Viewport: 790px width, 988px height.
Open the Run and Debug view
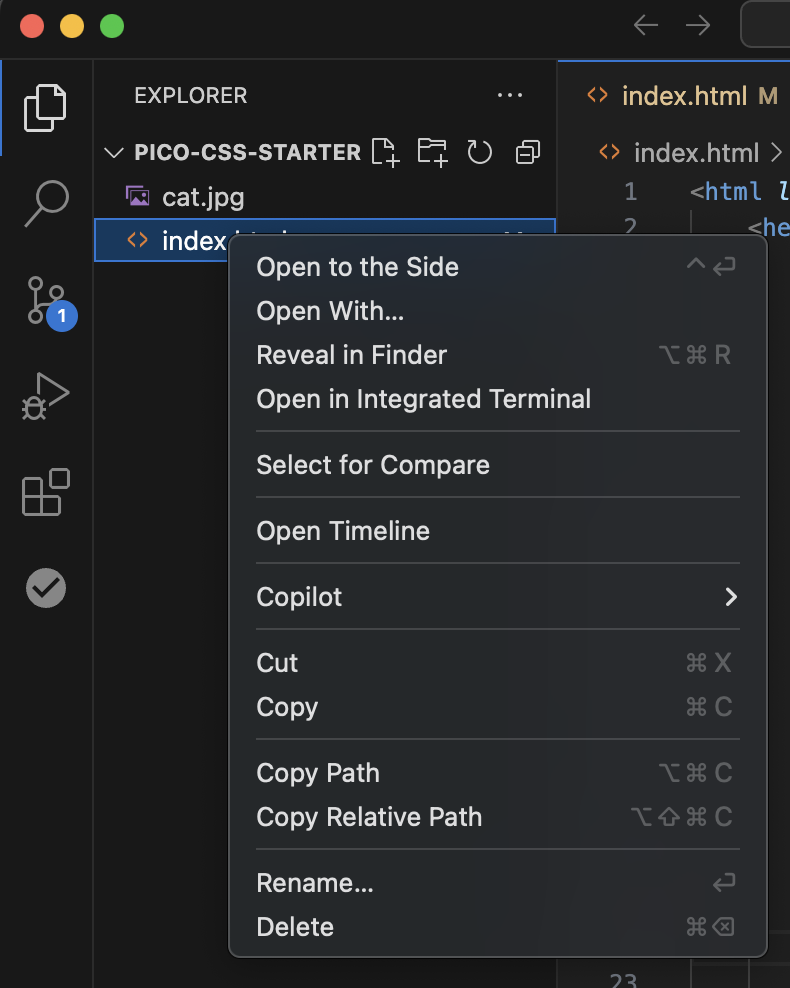click(46, 395)
